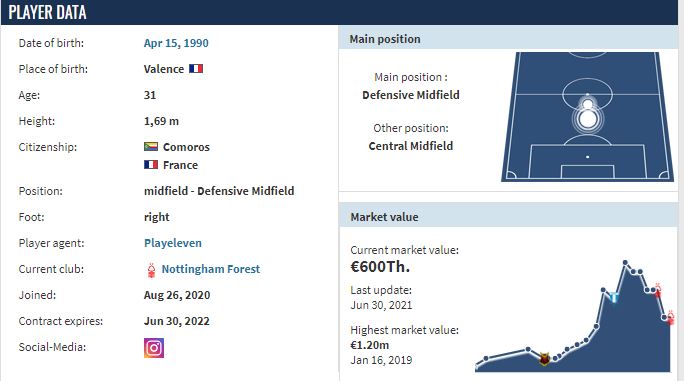Click the small position marker on pitch
The height and width of the screenshot is (381, 684).
pos(588,104)
